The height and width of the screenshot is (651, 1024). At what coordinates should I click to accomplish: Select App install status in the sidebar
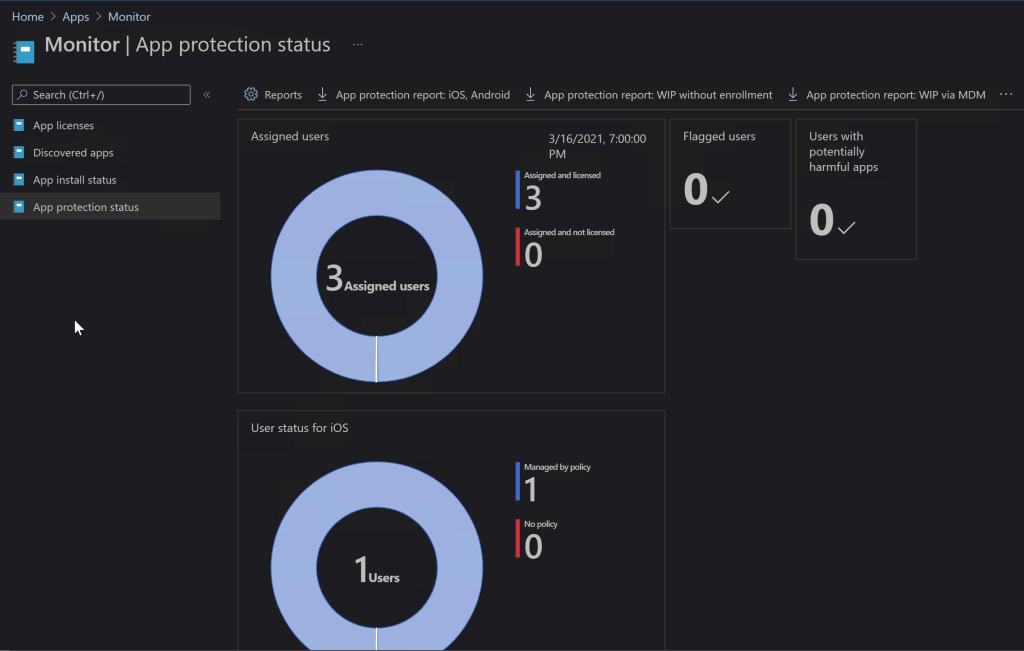click(x=74, y=180)
